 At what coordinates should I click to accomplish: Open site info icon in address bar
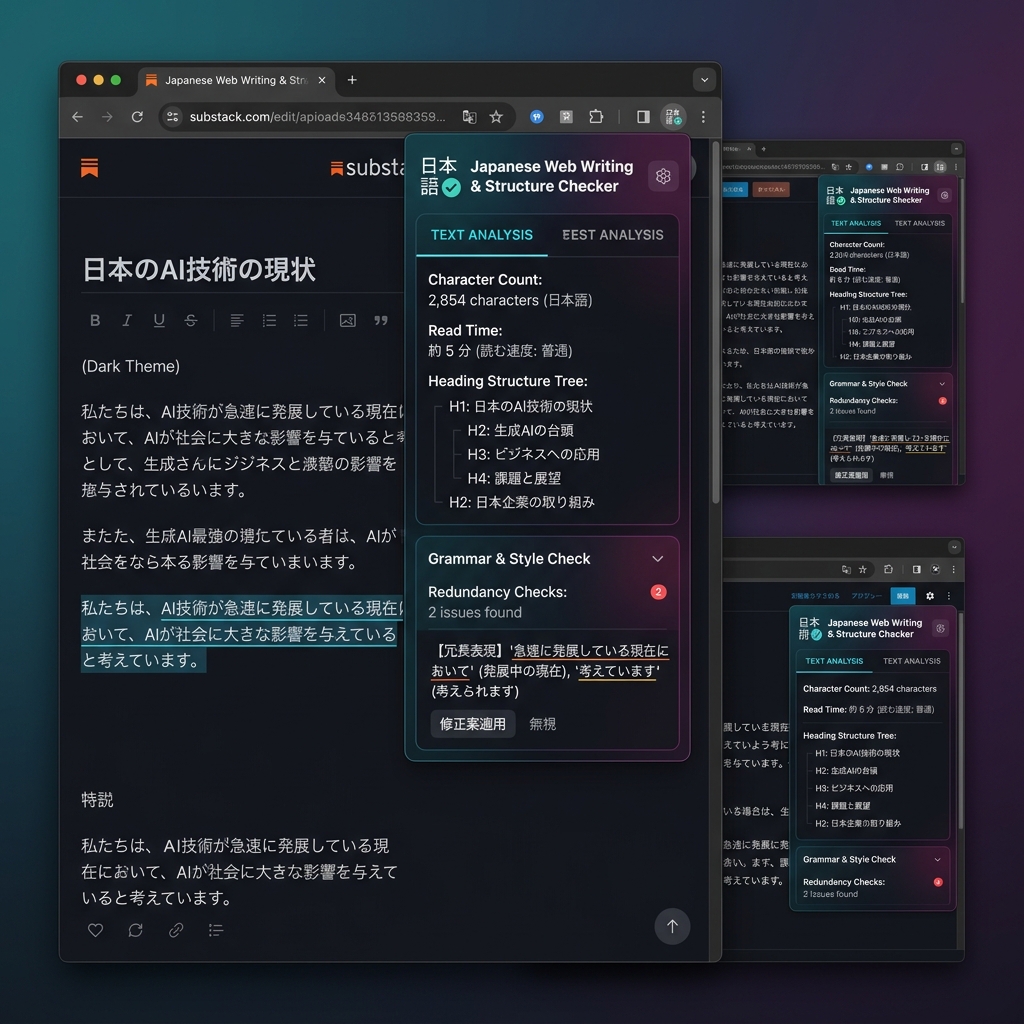[x=172, y=117]
